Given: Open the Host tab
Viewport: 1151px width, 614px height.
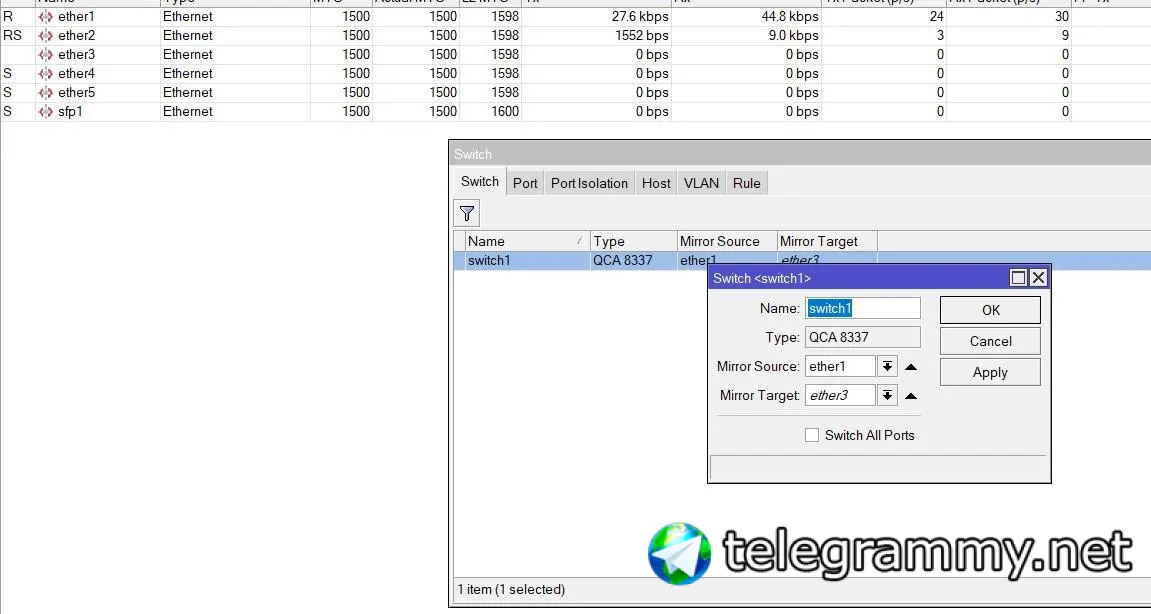Looking at the screenshot, I should (656, 183).
